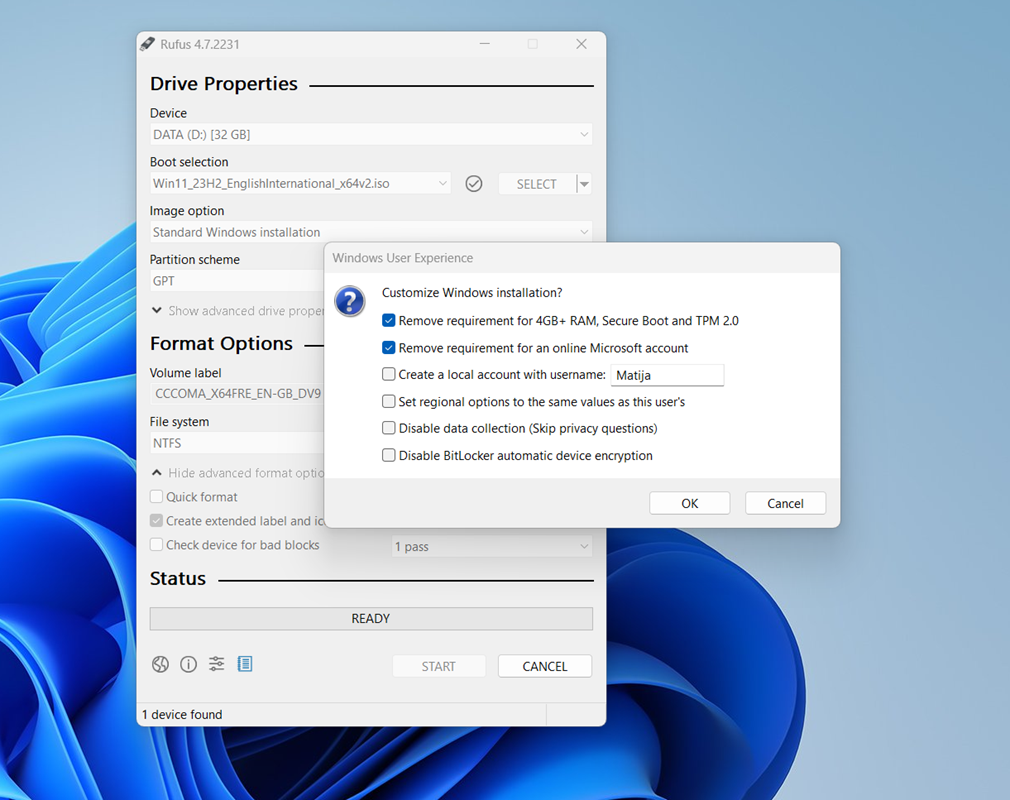Click the Rufus title bar app icon

point(148,44)
